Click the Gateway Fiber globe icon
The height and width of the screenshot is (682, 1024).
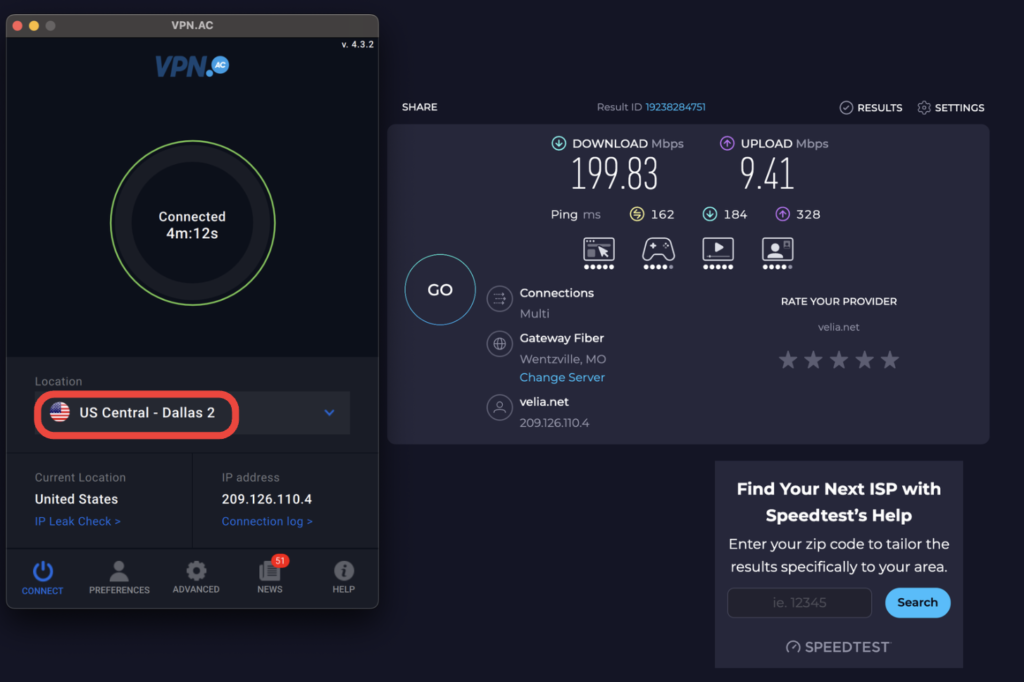500,344
